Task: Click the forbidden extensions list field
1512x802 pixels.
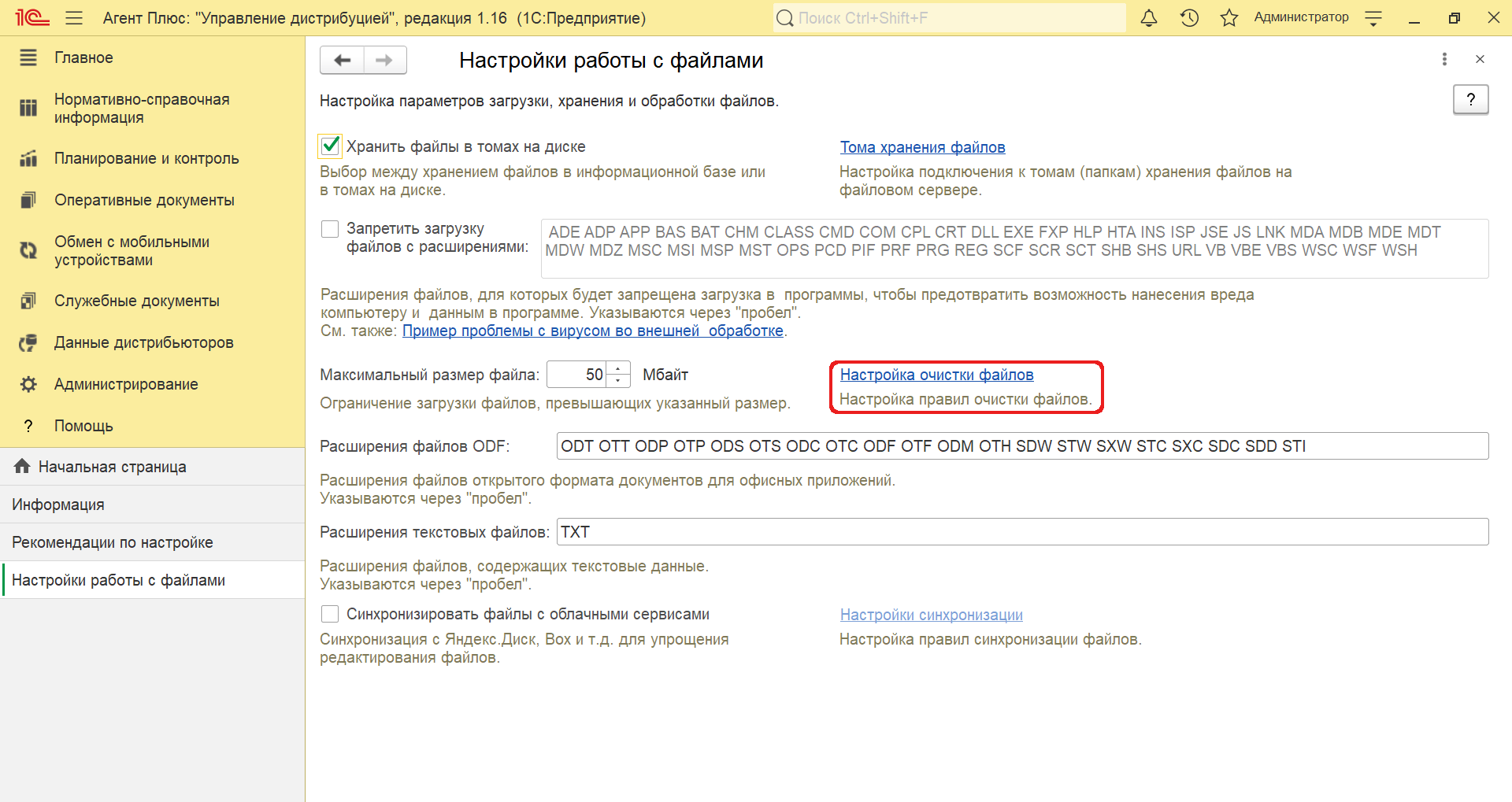Action: point(1014,249)
